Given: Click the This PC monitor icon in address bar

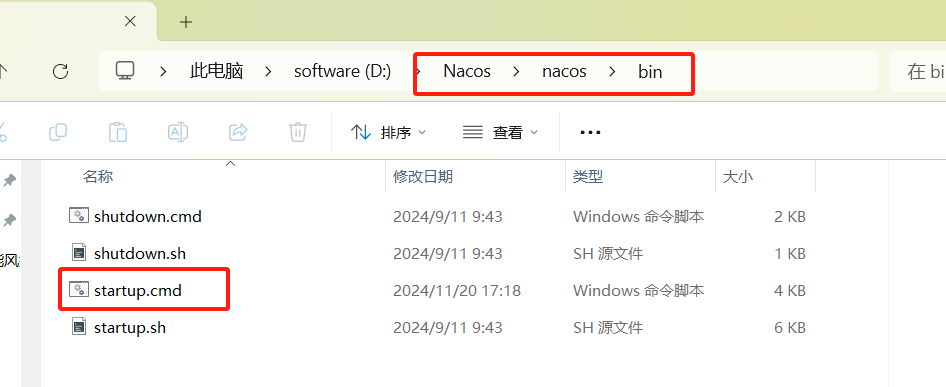Looking at the screenshot, I should [x=125, y=71].
